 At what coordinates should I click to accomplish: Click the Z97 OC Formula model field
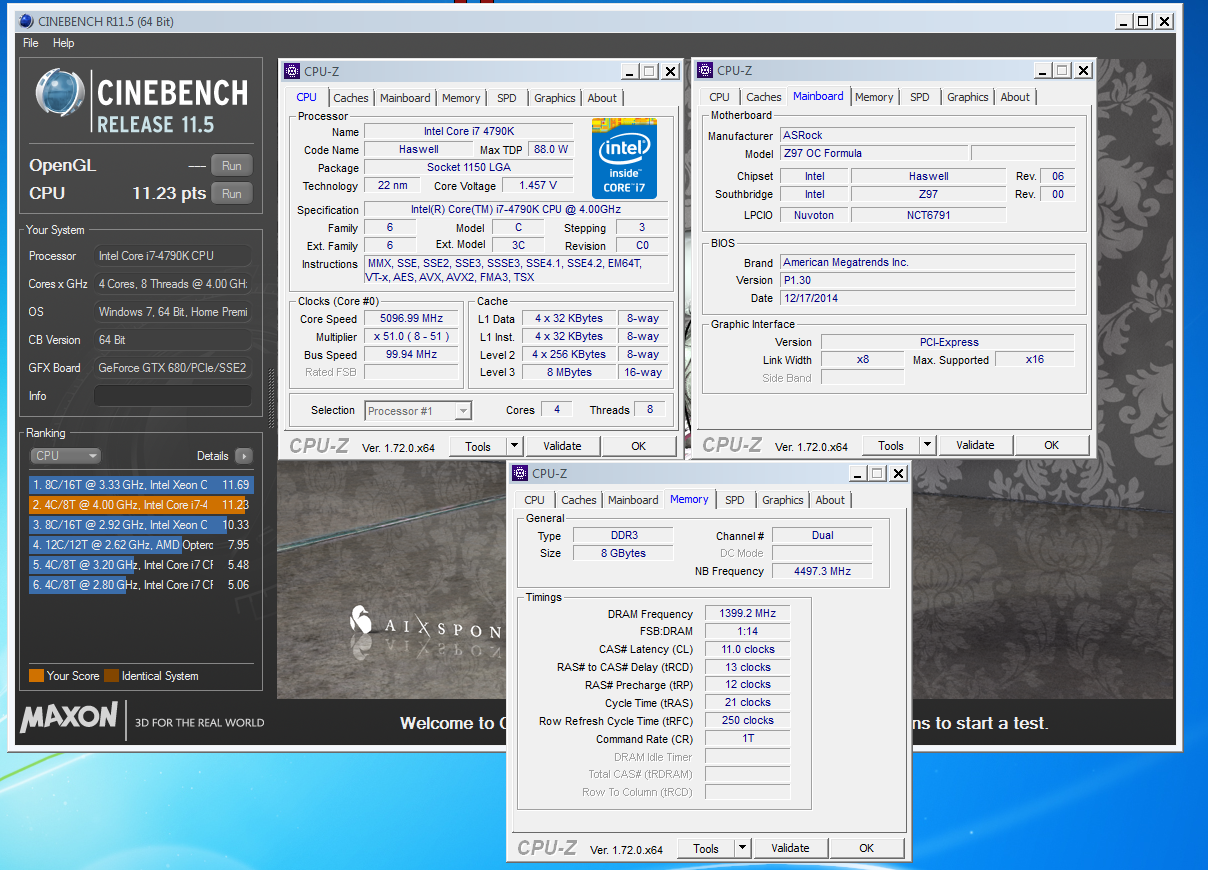tap(874, 154)
